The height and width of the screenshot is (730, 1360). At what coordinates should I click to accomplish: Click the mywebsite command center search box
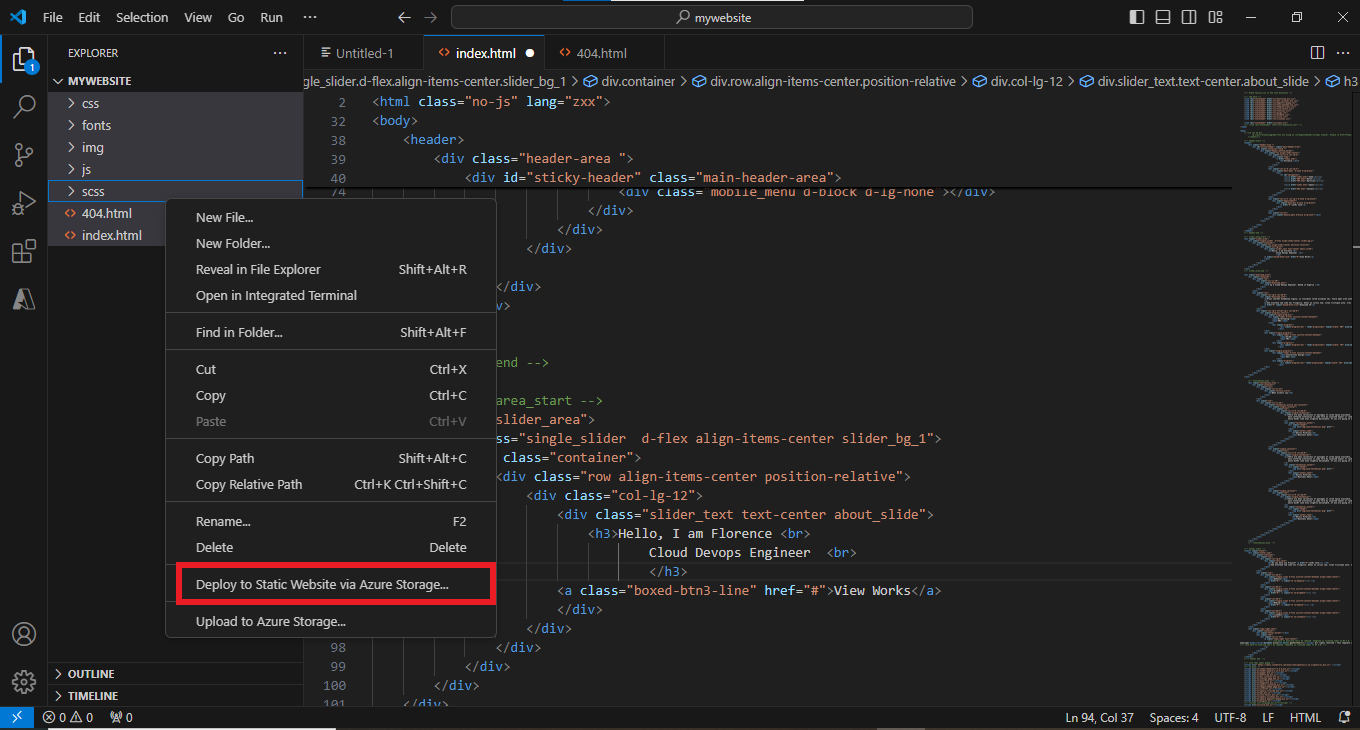[711, 17]
